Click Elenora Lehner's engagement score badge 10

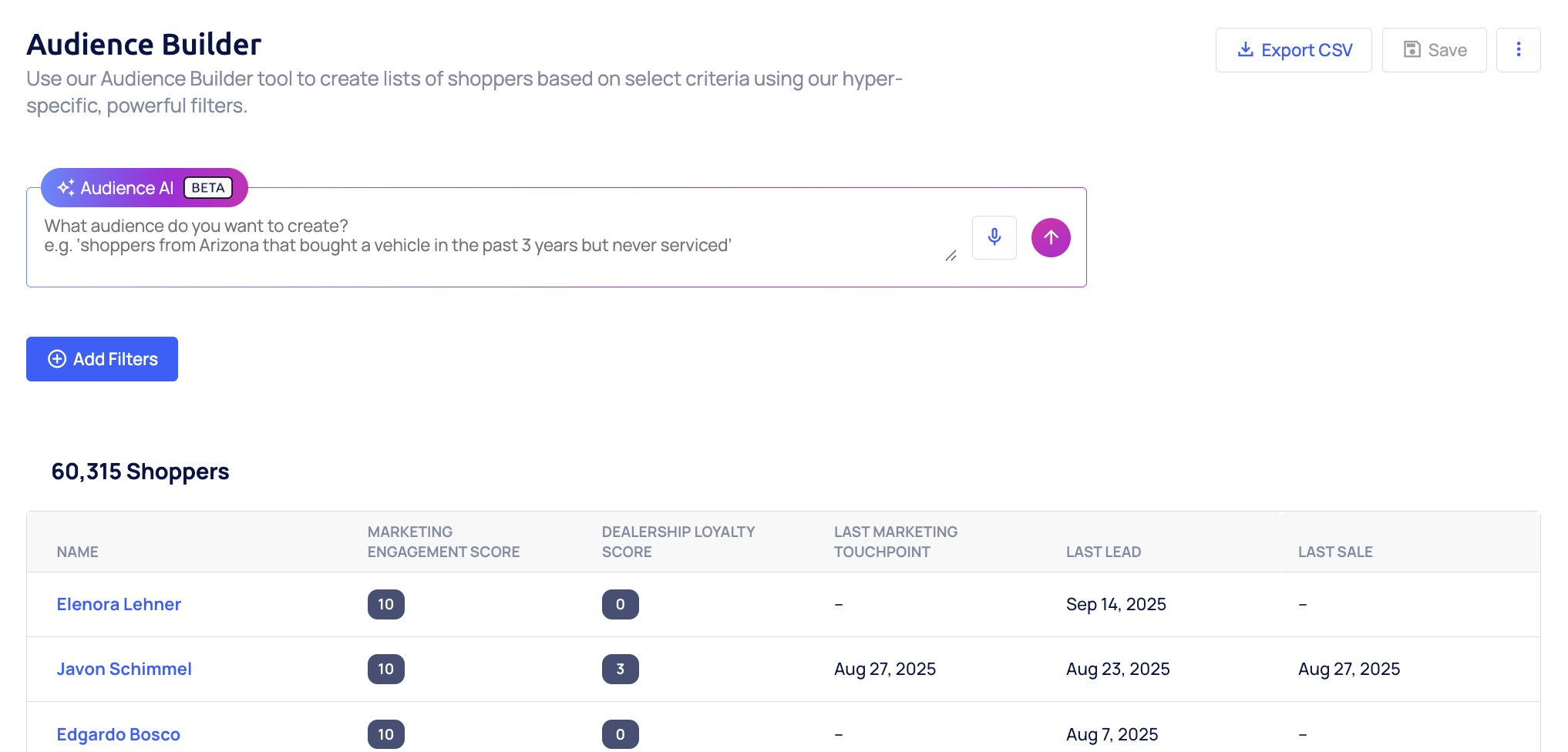pyautogui.click(x=385, y=605)
